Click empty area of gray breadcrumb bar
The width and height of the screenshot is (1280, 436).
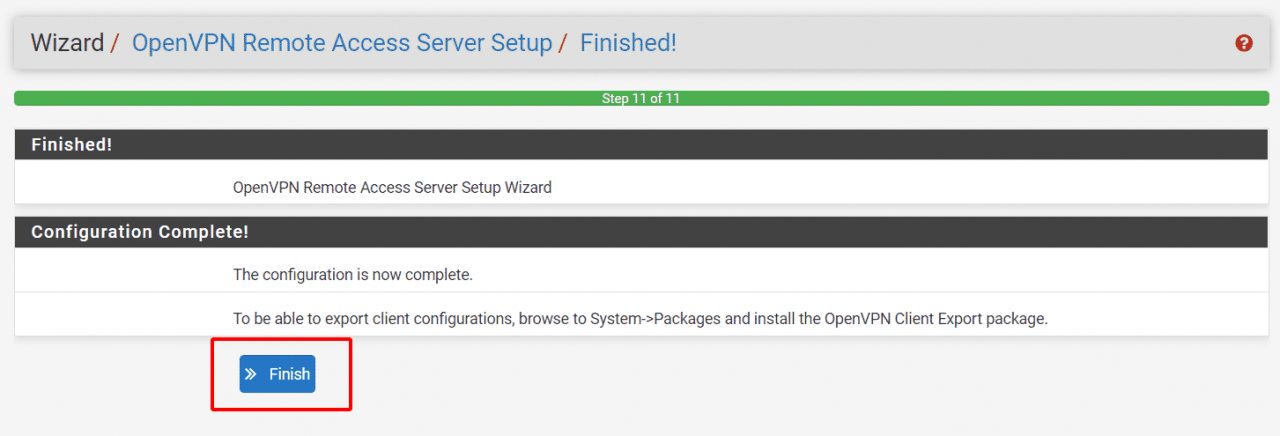pyautogui.click(x=950, y=43)
